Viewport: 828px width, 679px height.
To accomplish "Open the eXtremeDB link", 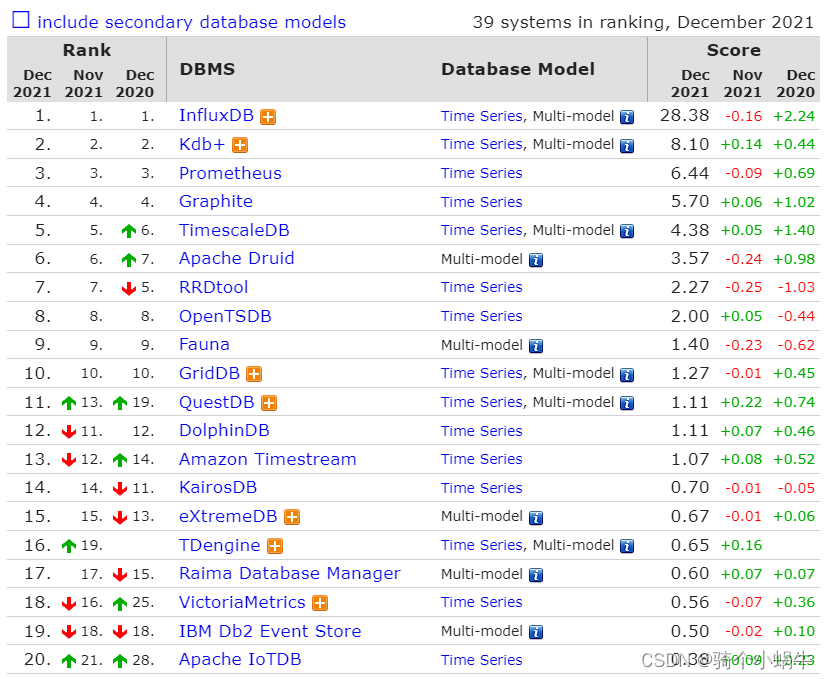I will click(228, 516).
